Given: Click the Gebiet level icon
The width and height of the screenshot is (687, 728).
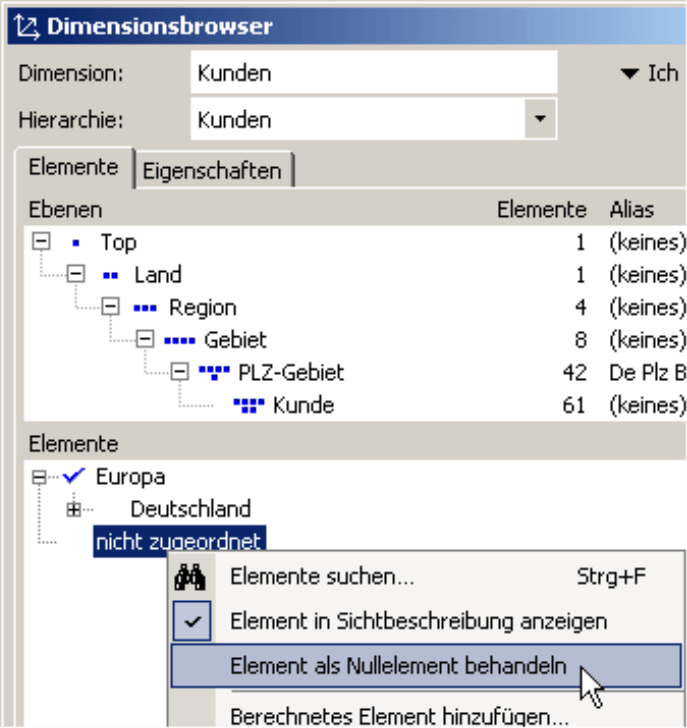Looking at the screenshot, I should [x=181, y=340].
